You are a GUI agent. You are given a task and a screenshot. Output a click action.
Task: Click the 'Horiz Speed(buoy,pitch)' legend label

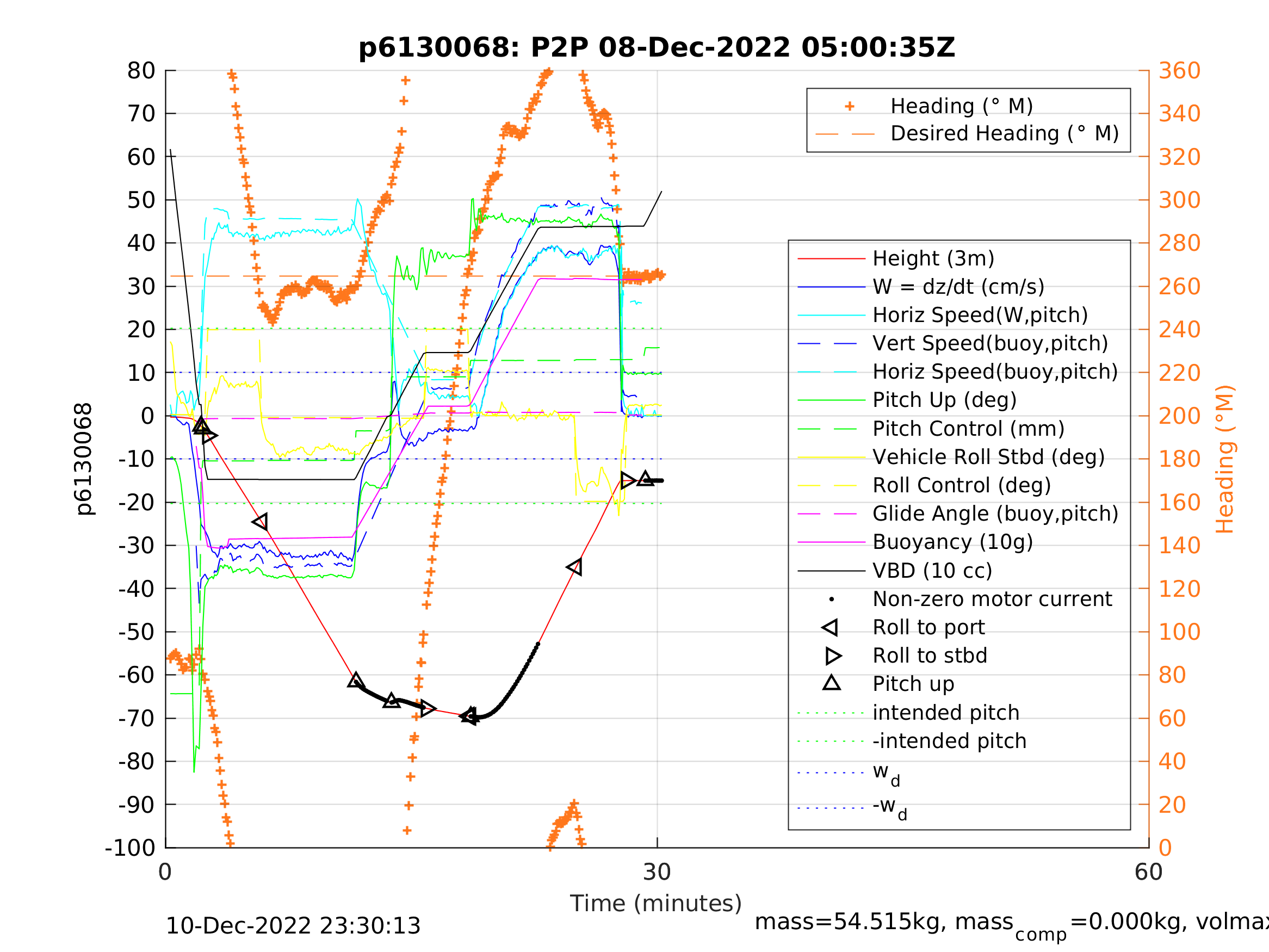995,372
